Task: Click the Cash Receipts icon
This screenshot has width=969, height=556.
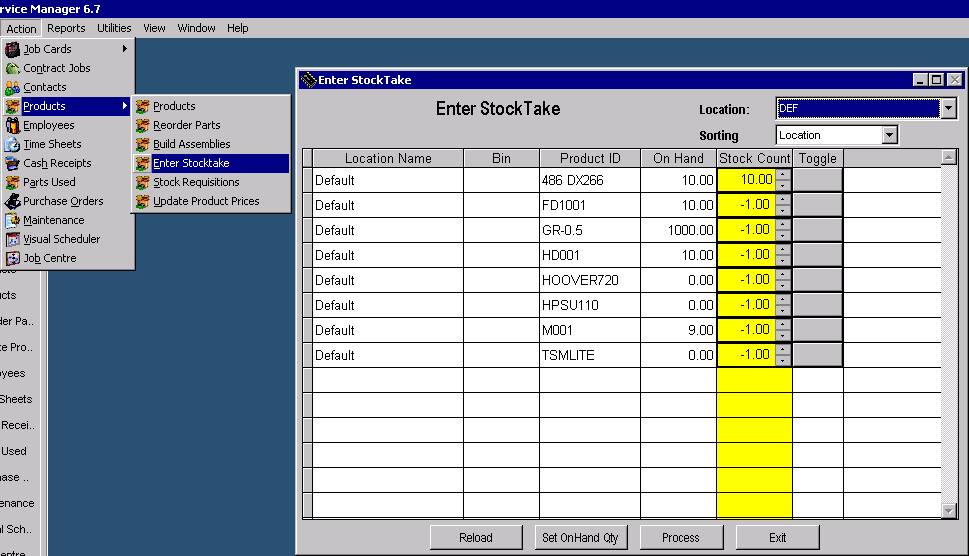Action: click(x=13, y=163)
